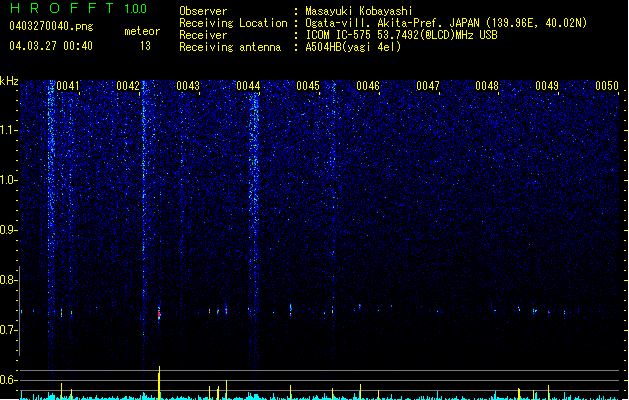Click the 0044 time marker
The image size is (629, 400).
tap(248, 86)
